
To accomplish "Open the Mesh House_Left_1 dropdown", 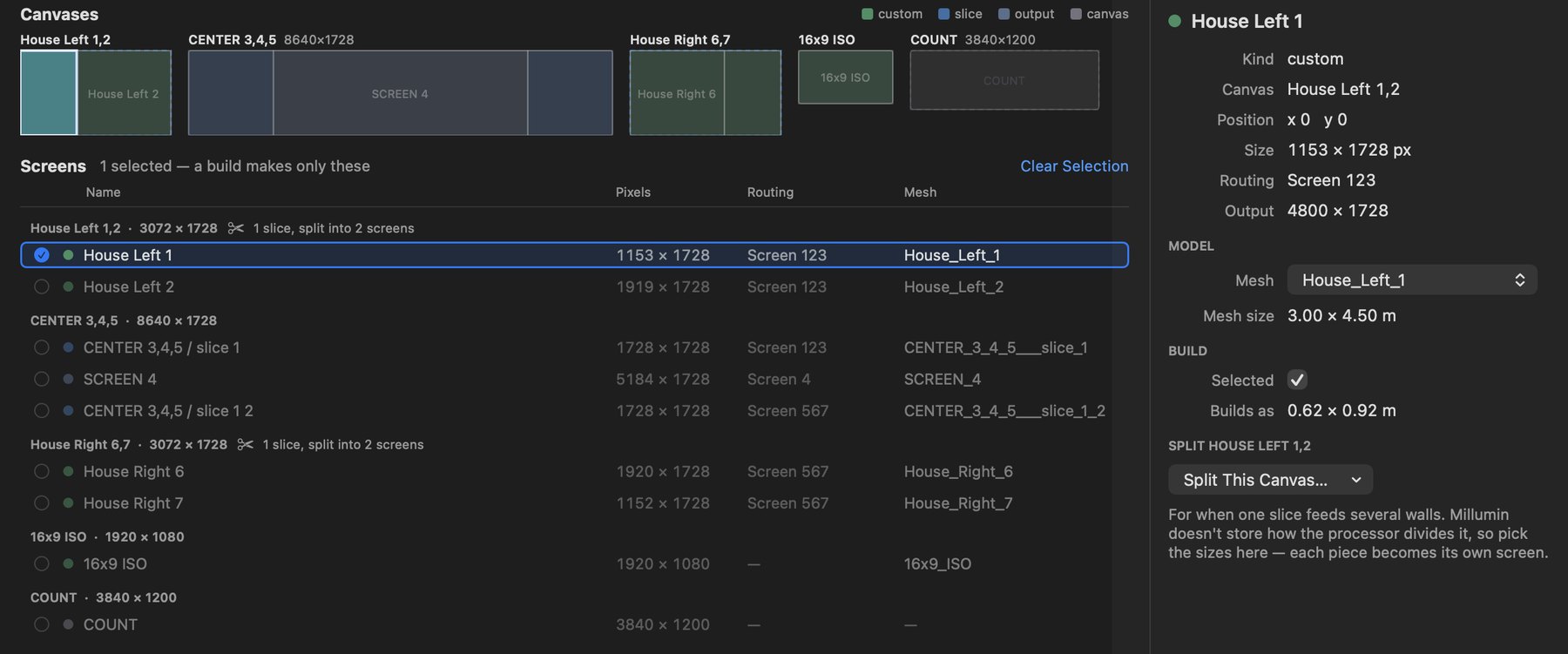I will click(1412, 280).
